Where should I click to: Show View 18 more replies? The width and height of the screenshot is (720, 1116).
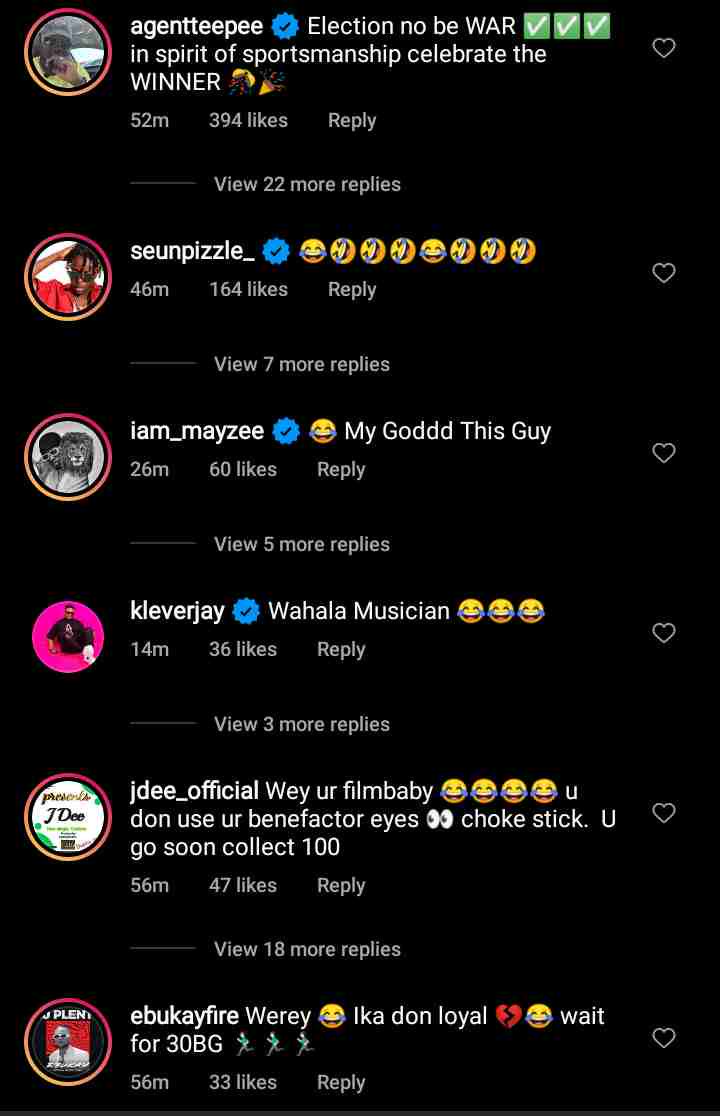click(x=307, y=949)
